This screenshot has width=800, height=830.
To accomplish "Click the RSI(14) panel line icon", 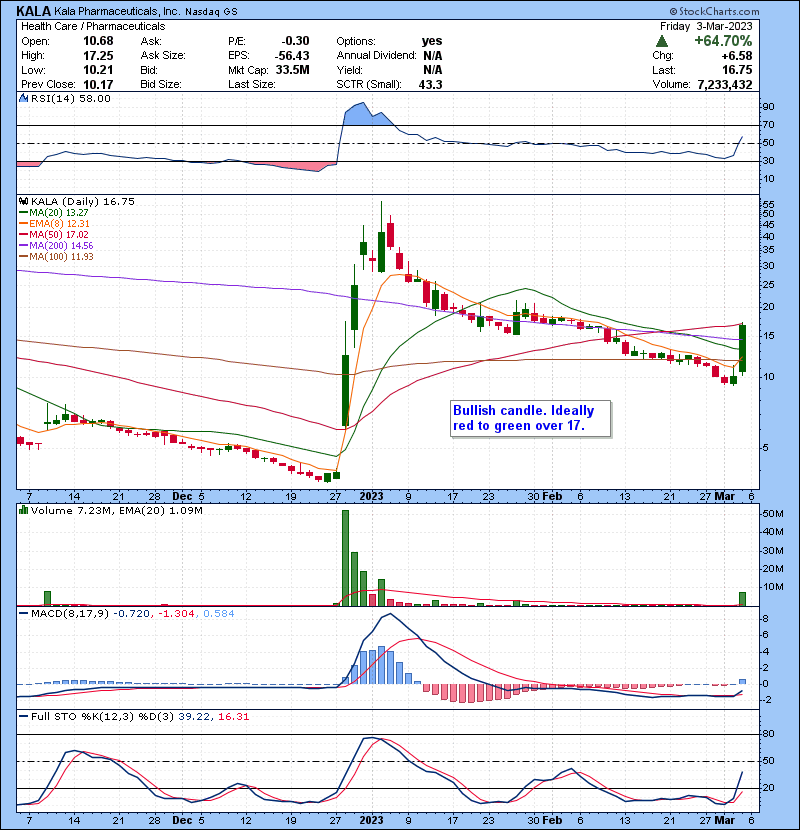I will (23, 98).
